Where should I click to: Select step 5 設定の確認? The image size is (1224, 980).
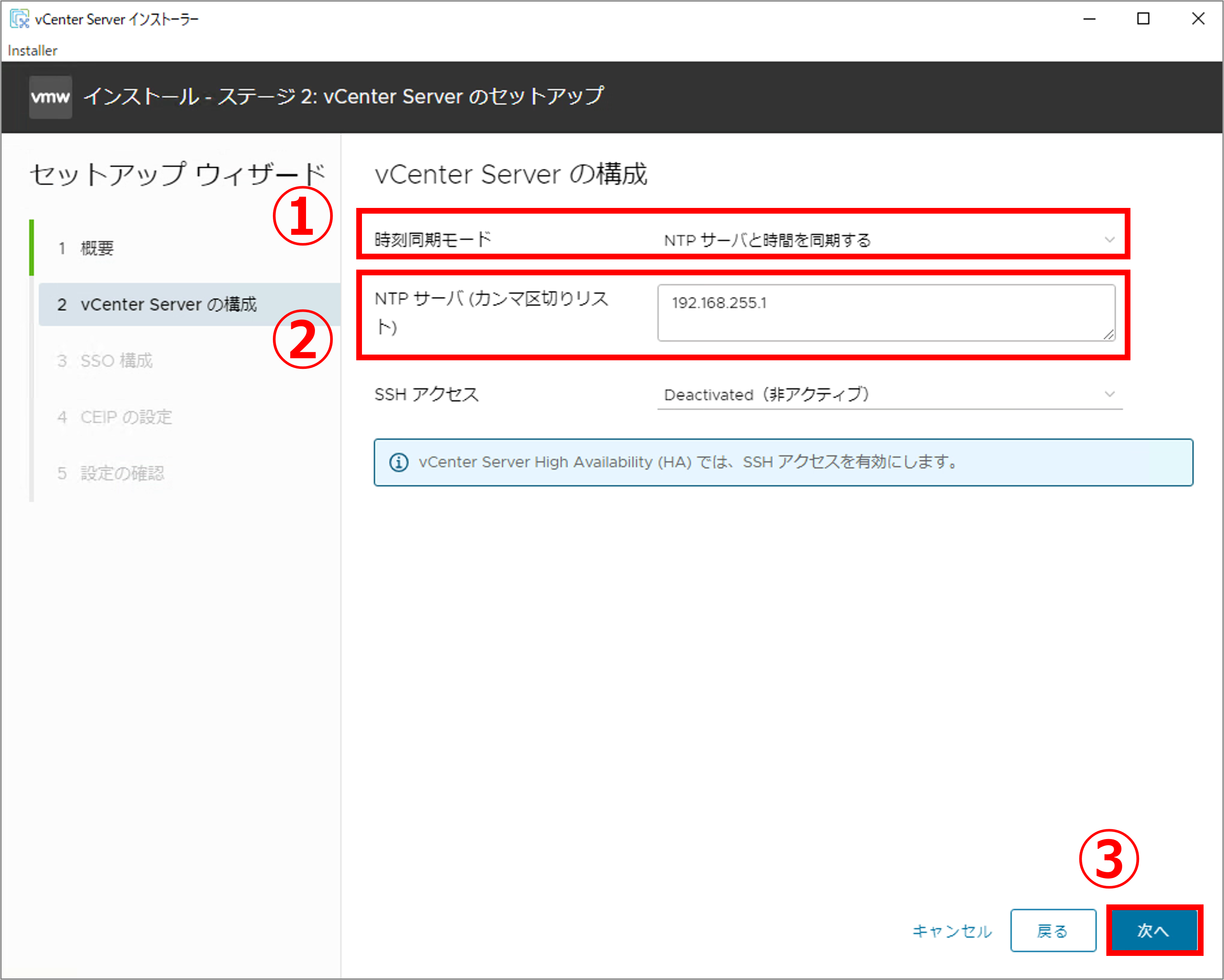(x=122, y=473)
